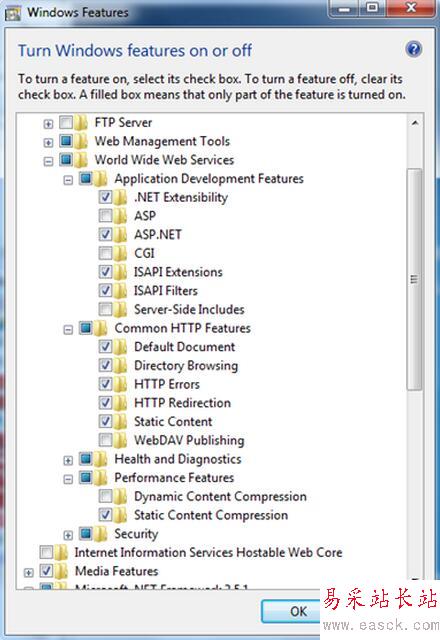Select the Directory Browsing label
Image resolution: width=440 pixels, height=640 pixels.
point(186,366)
